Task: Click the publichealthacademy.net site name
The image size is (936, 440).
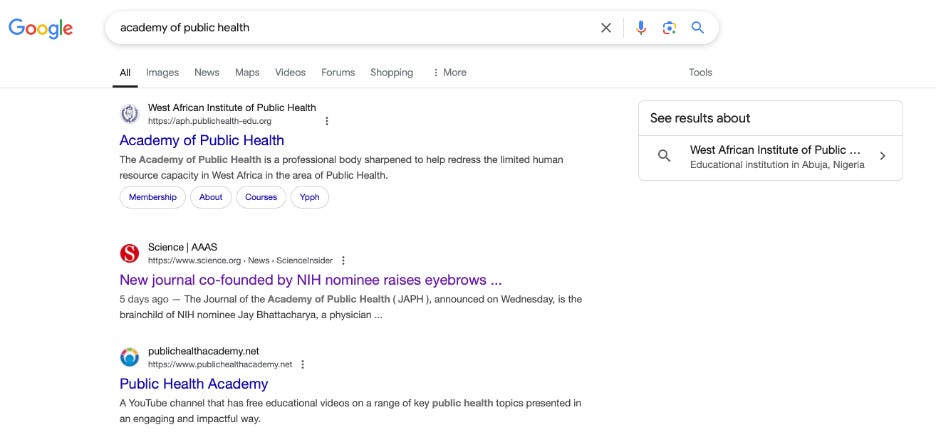Action: [204, 351]
